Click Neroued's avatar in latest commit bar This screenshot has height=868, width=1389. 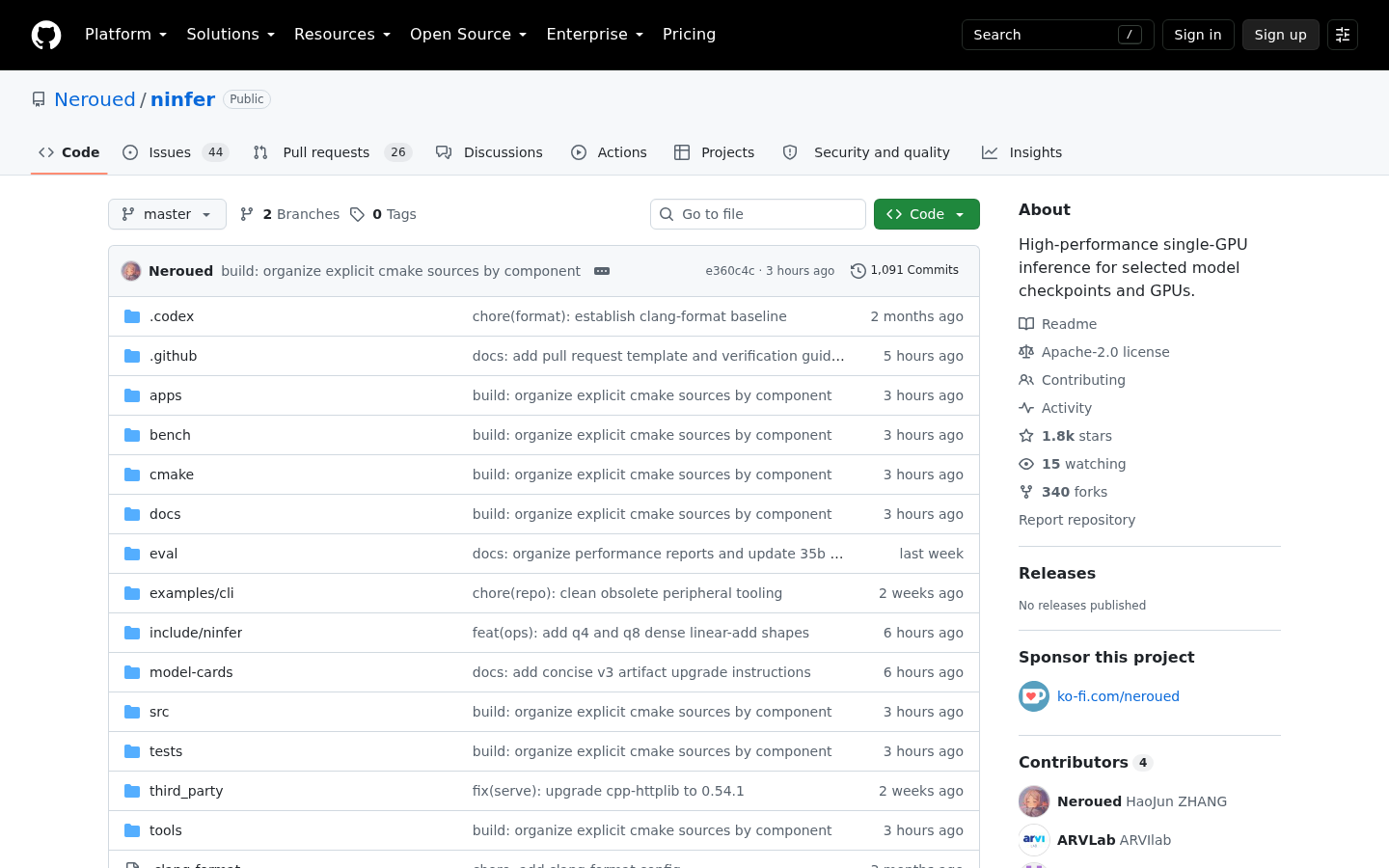pos(131,271)
